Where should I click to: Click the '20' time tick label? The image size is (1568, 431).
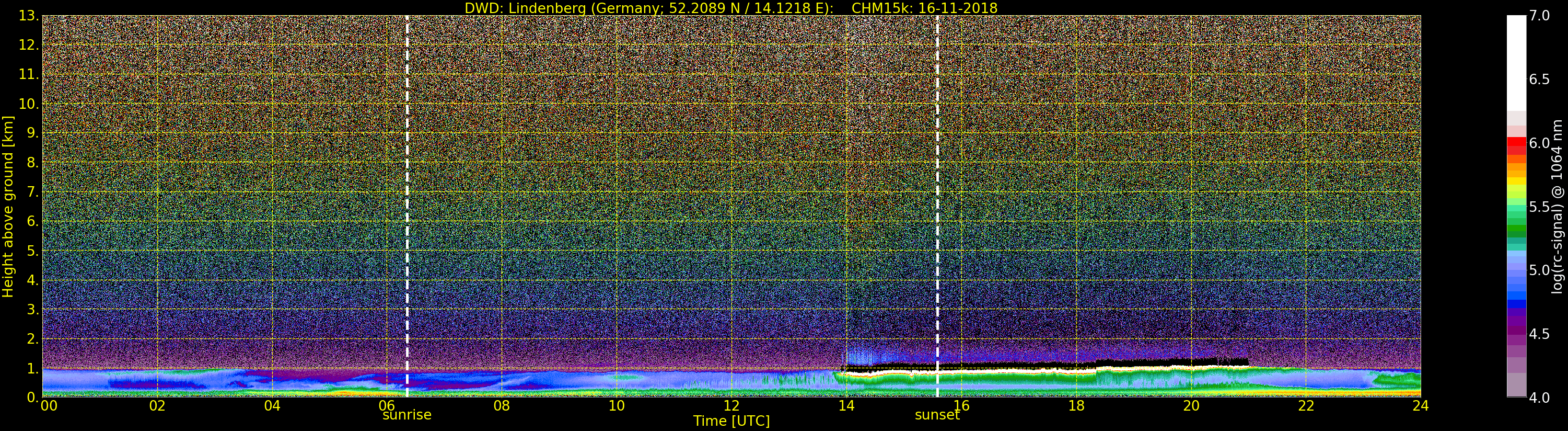click(1191, 405)
